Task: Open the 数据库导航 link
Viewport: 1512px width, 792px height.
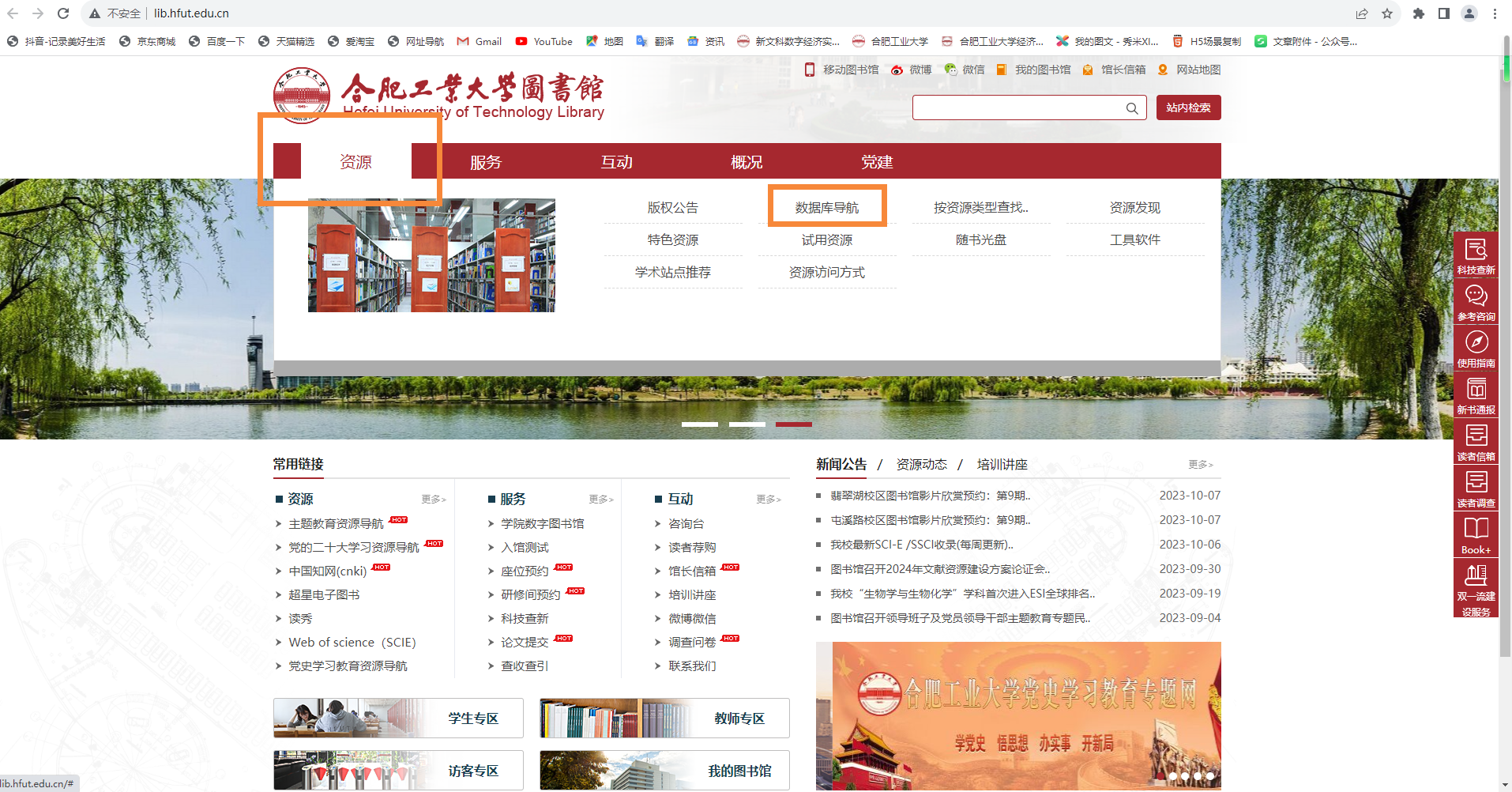Action: click(x=826, y=208)
